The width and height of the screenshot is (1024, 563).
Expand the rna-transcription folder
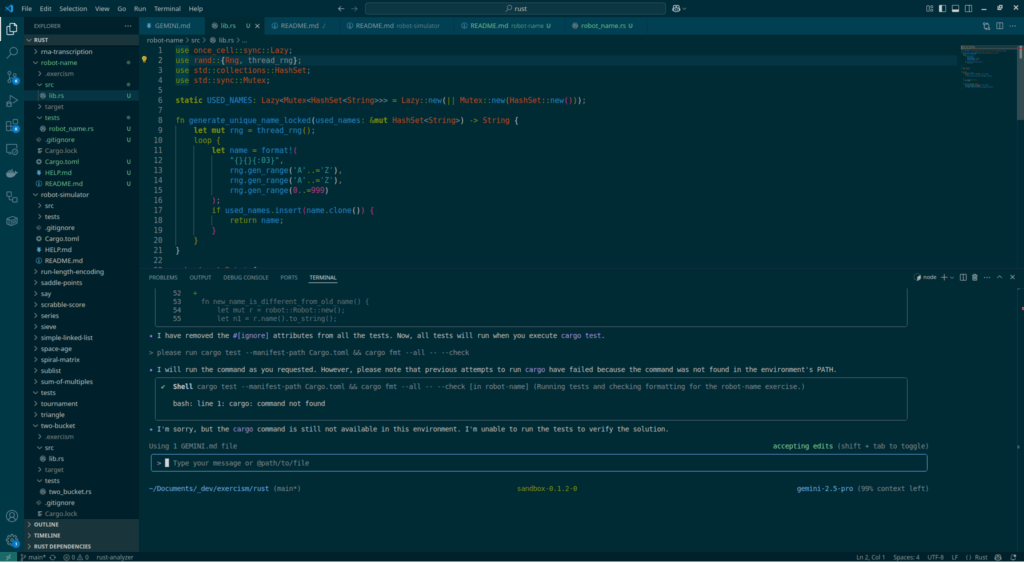tap(66, 51)
